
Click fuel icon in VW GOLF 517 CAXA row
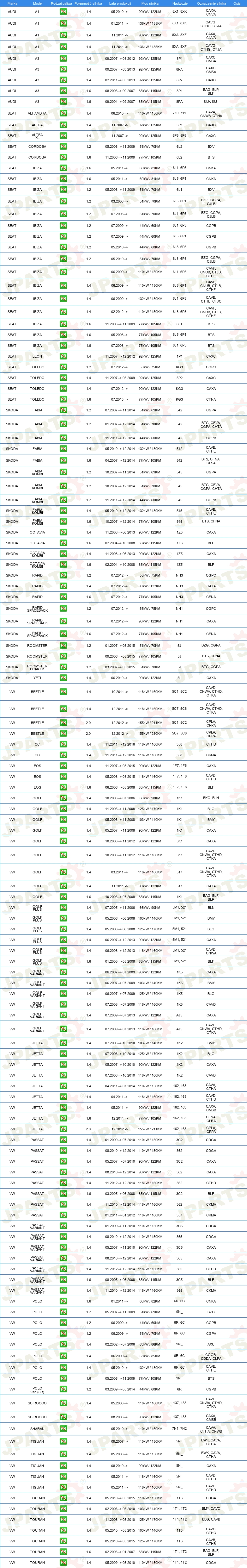coord(63,886)
